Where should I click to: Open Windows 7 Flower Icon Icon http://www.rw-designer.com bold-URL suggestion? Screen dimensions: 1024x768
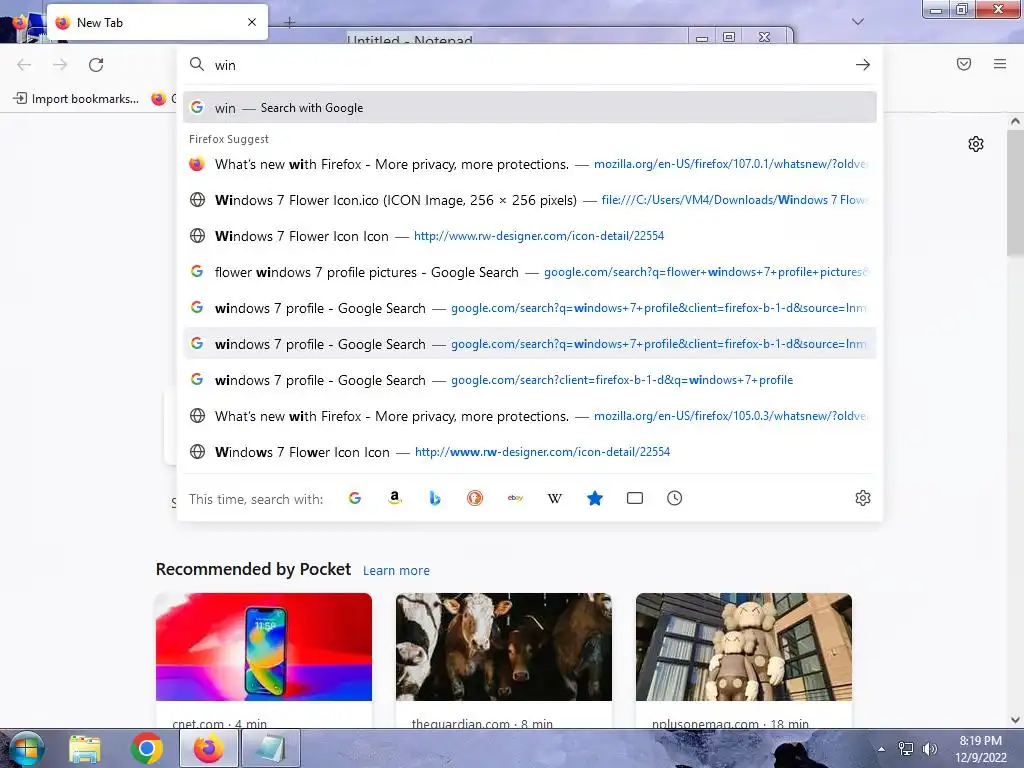(x=530, y=452)
